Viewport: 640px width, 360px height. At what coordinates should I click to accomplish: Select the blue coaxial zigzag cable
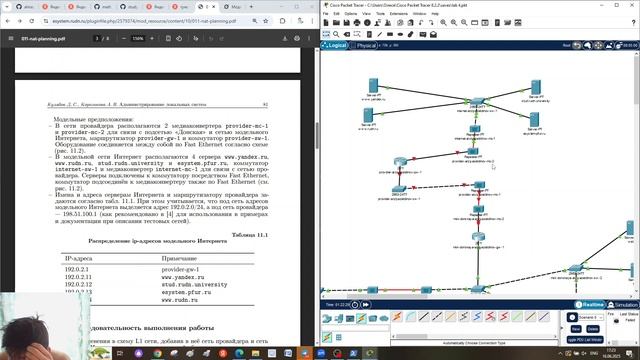coord(477,317)
